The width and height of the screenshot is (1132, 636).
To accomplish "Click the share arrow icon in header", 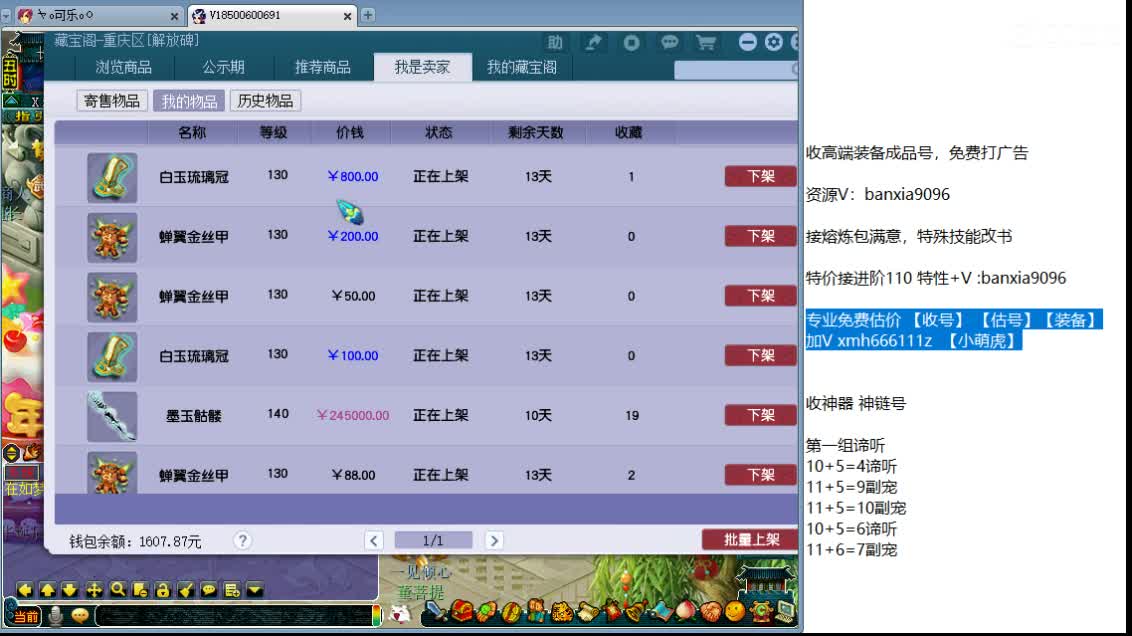I will (593, 43).
